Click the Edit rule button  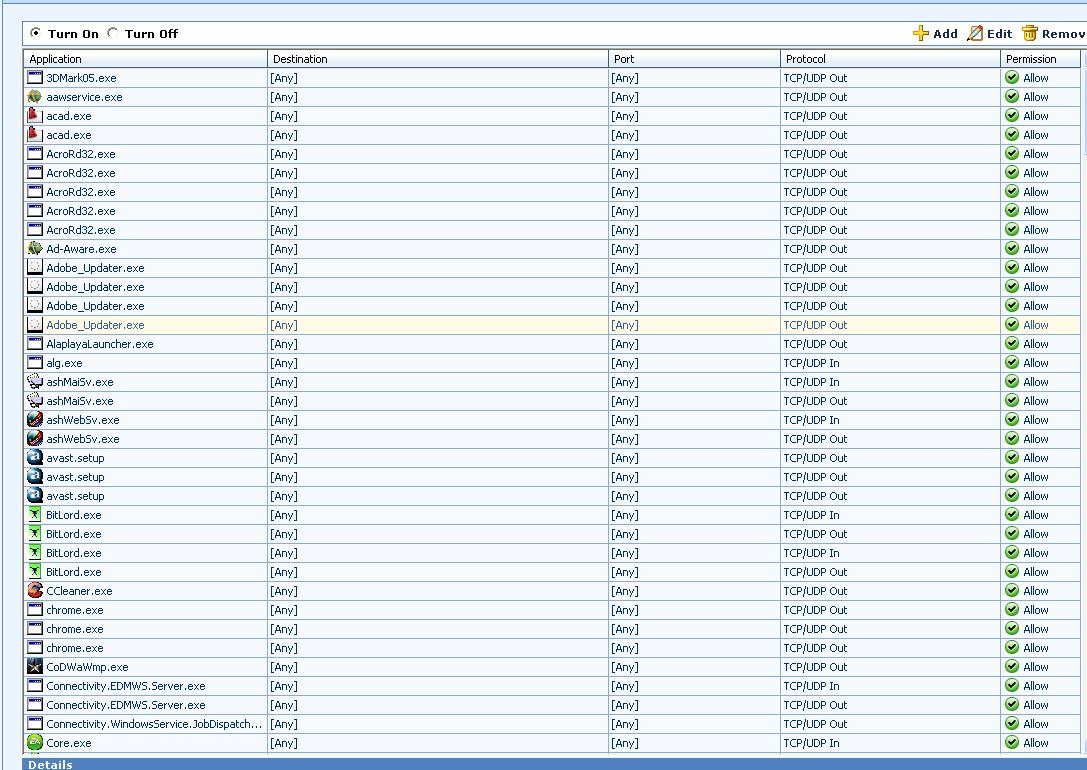pos(990,33)
